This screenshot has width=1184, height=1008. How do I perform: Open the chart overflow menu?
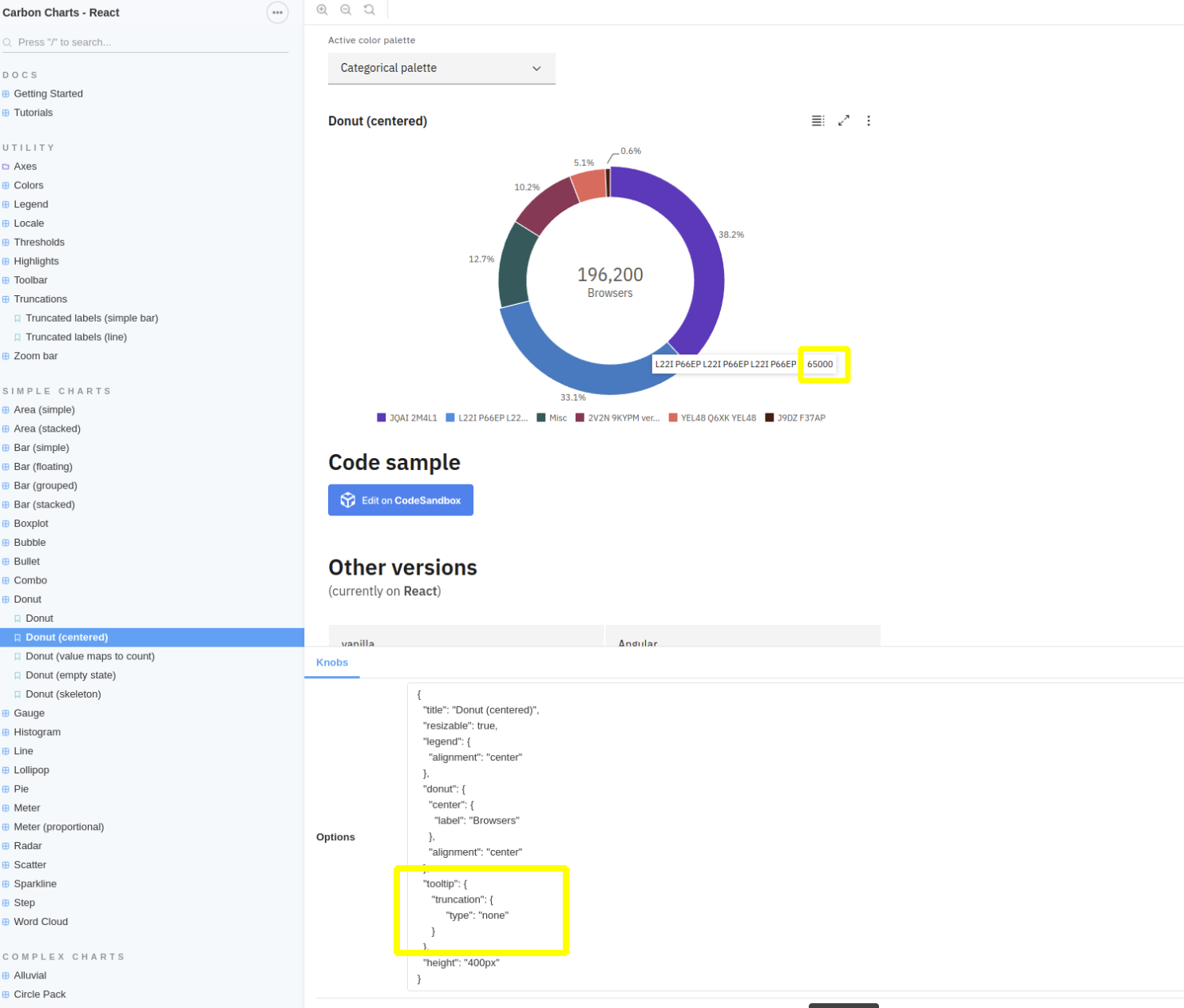coord(869,121)
